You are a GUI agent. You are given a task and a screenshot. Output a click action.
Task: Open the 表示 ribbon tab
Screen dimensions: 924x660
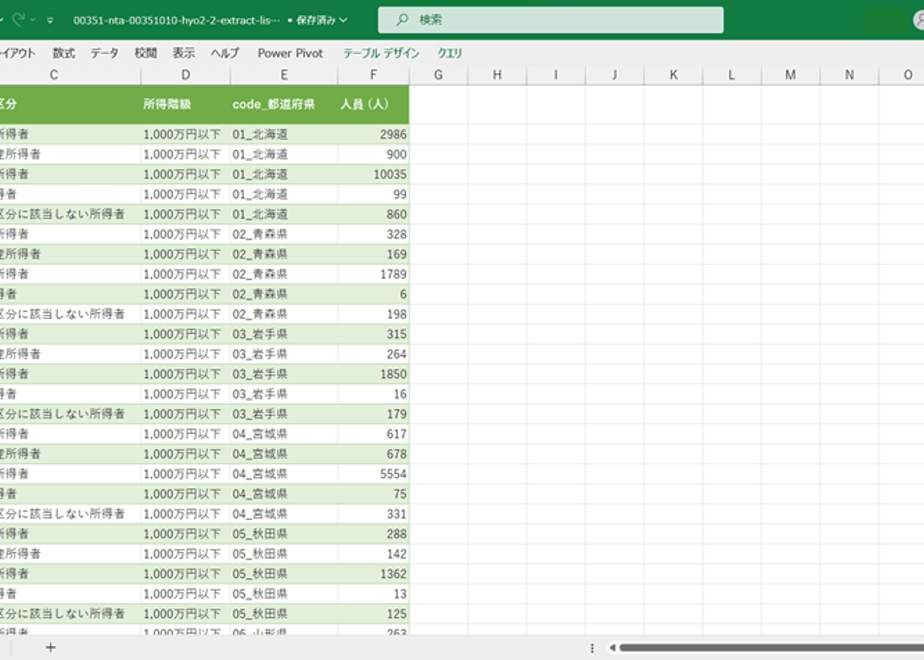click(184, 53)
